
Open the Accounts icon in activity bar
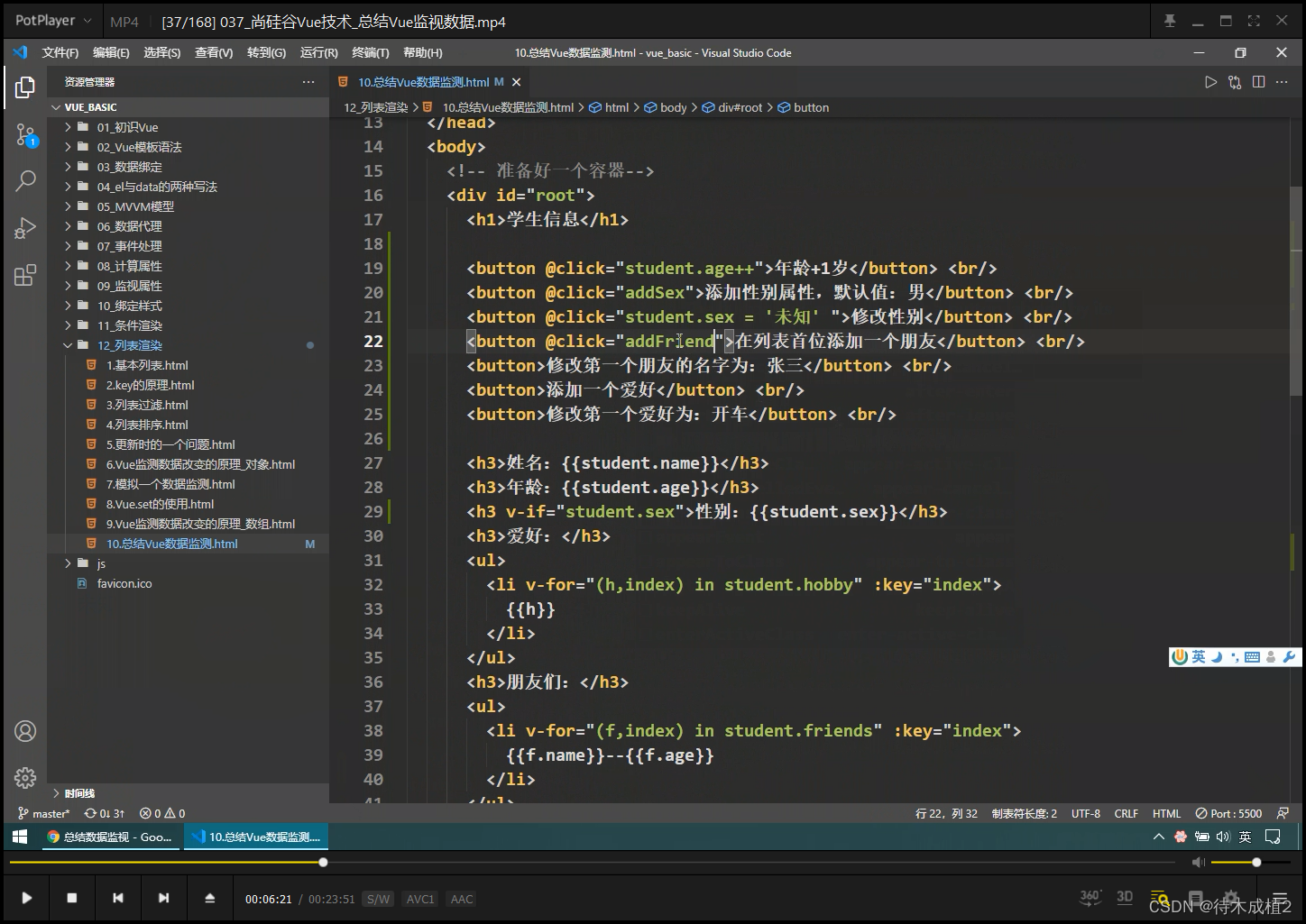[25, 731]
